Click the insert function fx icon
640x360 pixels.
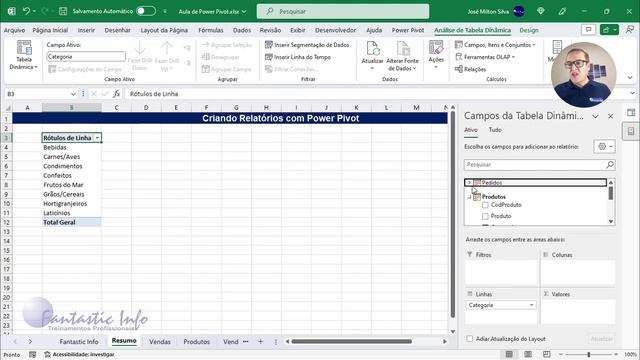coord(116,94)
